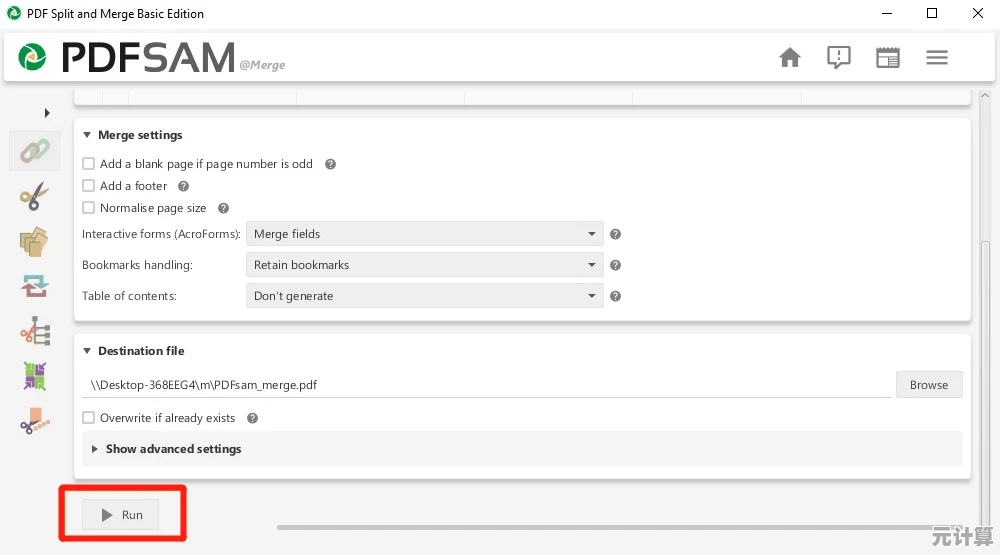
Task: Open the hamburger menu in header
Action: [936, 58]
